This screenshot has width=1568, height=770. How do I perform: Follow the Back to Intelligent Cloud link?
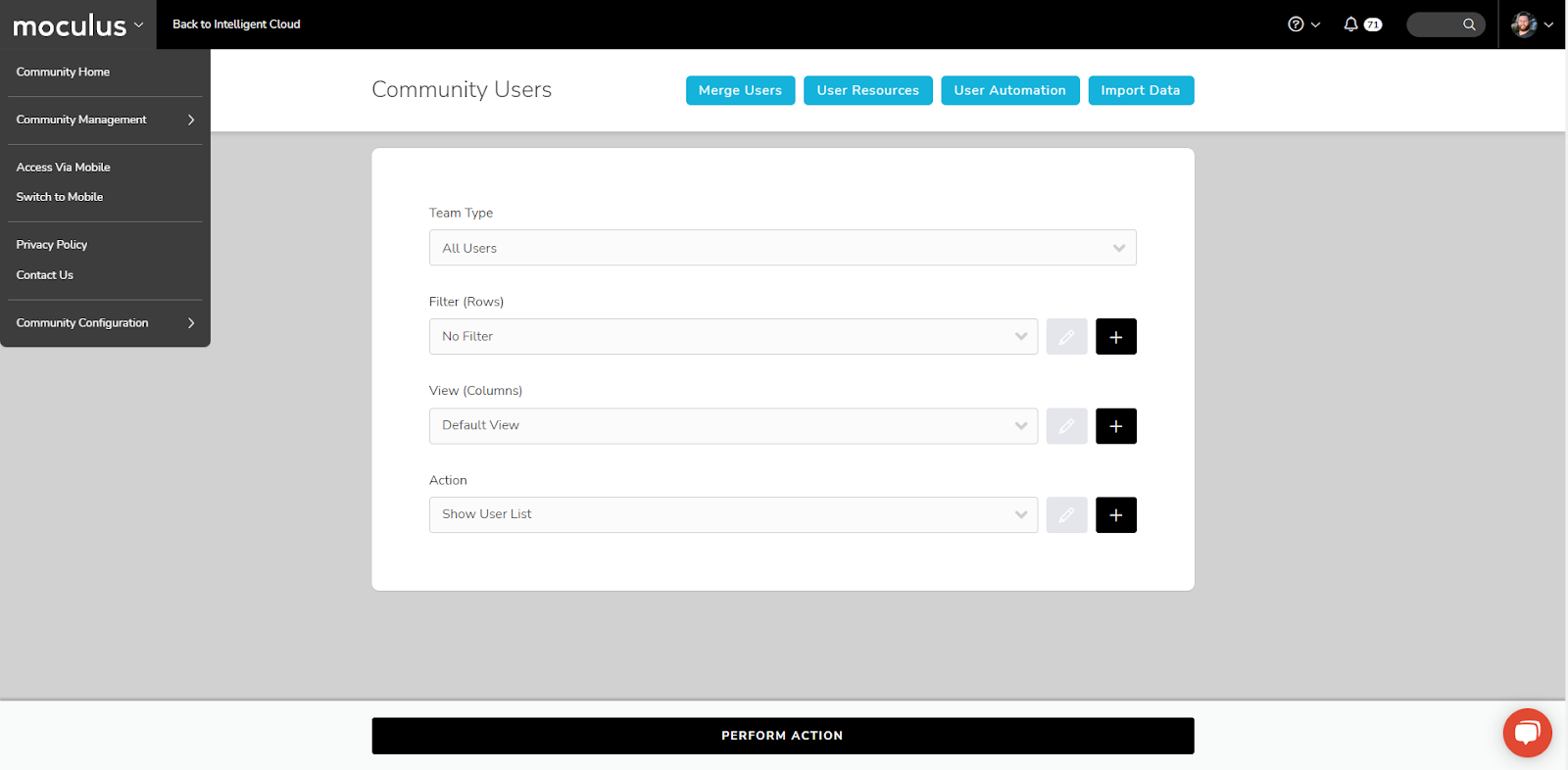[236, 24]
